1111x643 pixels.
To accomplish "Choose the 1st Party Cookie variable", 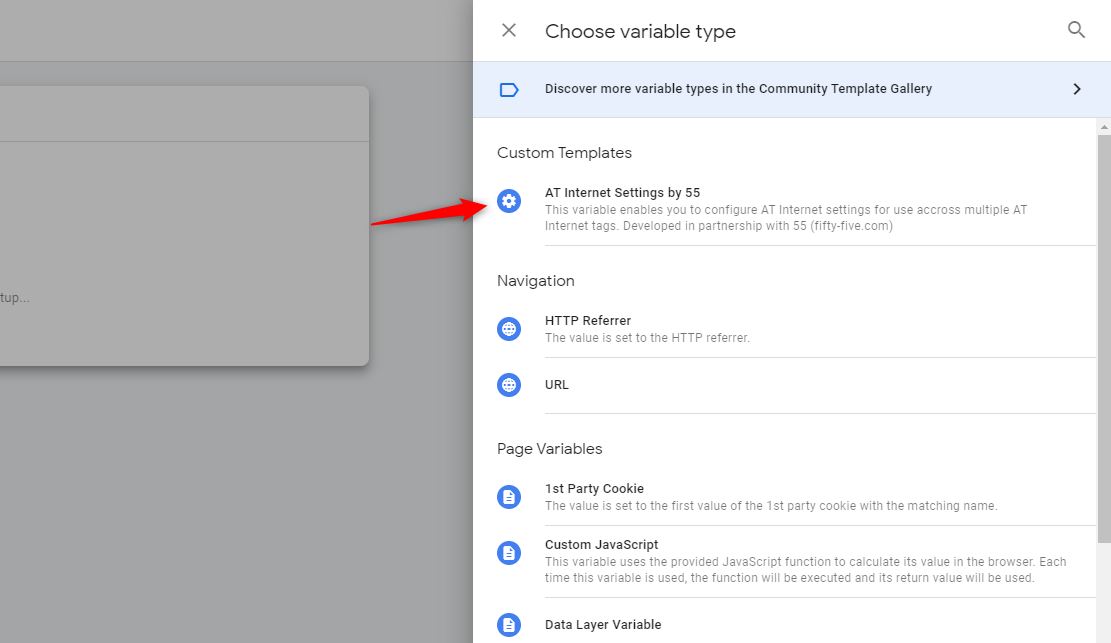I will [594, 489].
